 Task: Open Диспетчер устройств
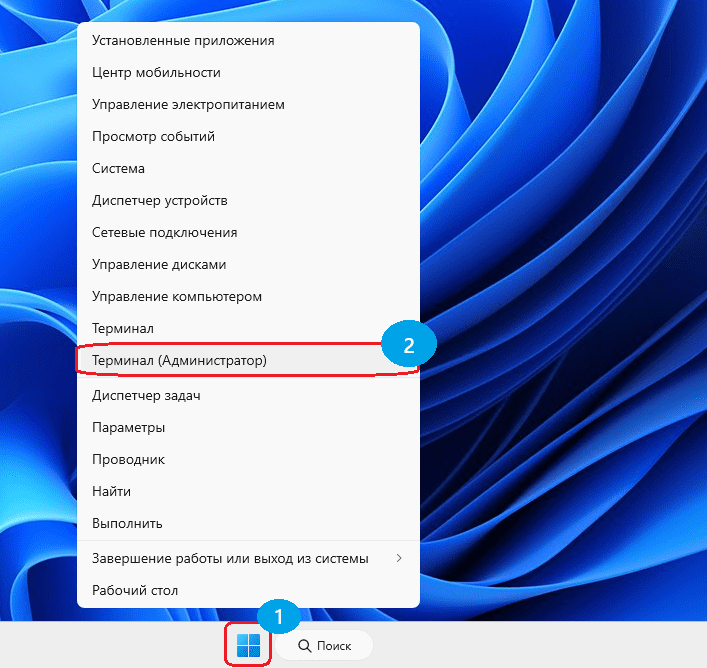pos(160,201)
